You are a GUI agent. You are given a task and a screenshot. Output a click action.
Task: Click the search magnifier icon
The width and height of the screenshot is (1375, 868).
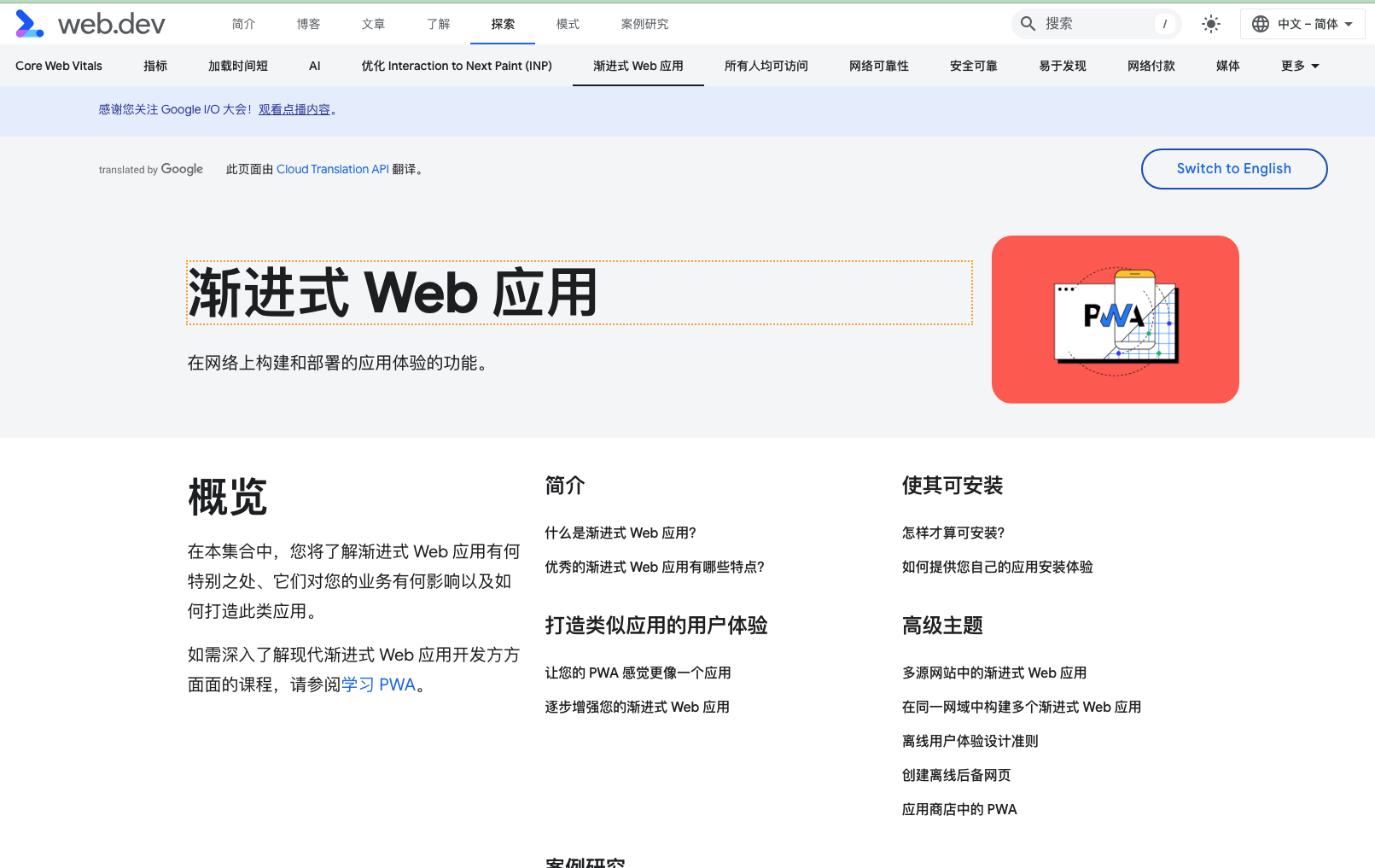[1028, 24]
